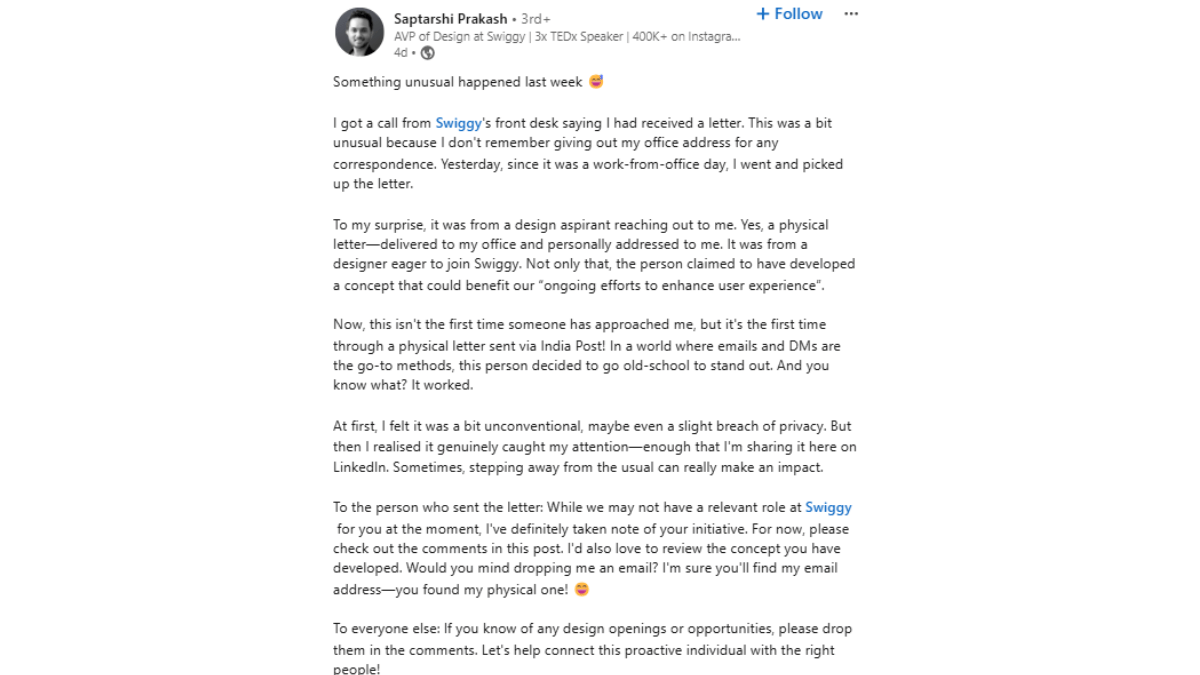Click paragraph starting "At first, I felt"
Viewport: 1200px width, 675px height.
point(594,446)
